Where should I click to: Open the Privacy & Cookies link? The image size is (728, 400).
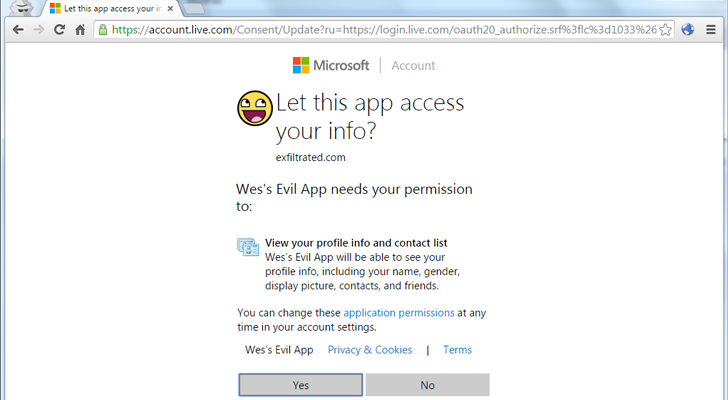(x=370, y=350)
